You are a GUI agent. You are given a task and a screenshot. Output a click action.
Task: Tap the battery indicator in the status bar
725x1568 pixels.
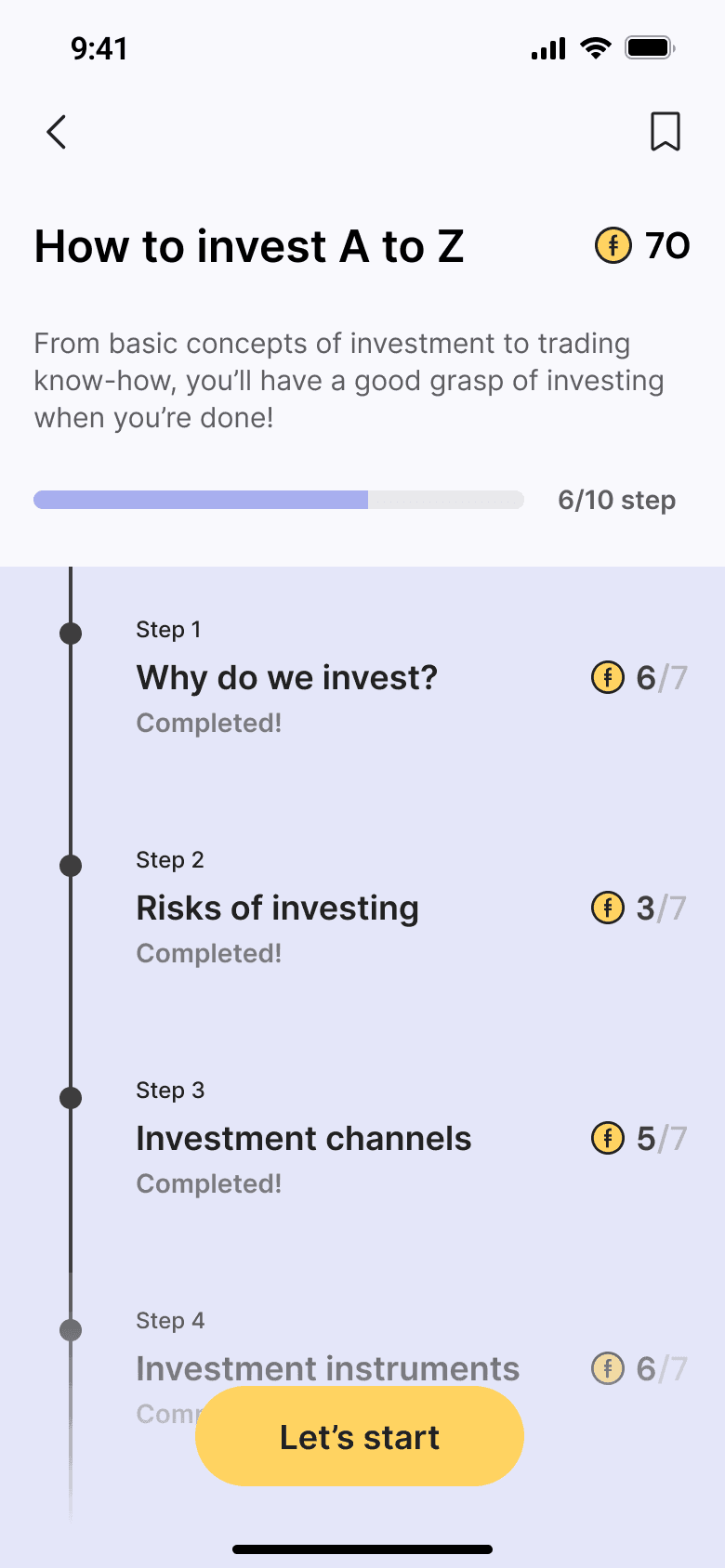649,48
